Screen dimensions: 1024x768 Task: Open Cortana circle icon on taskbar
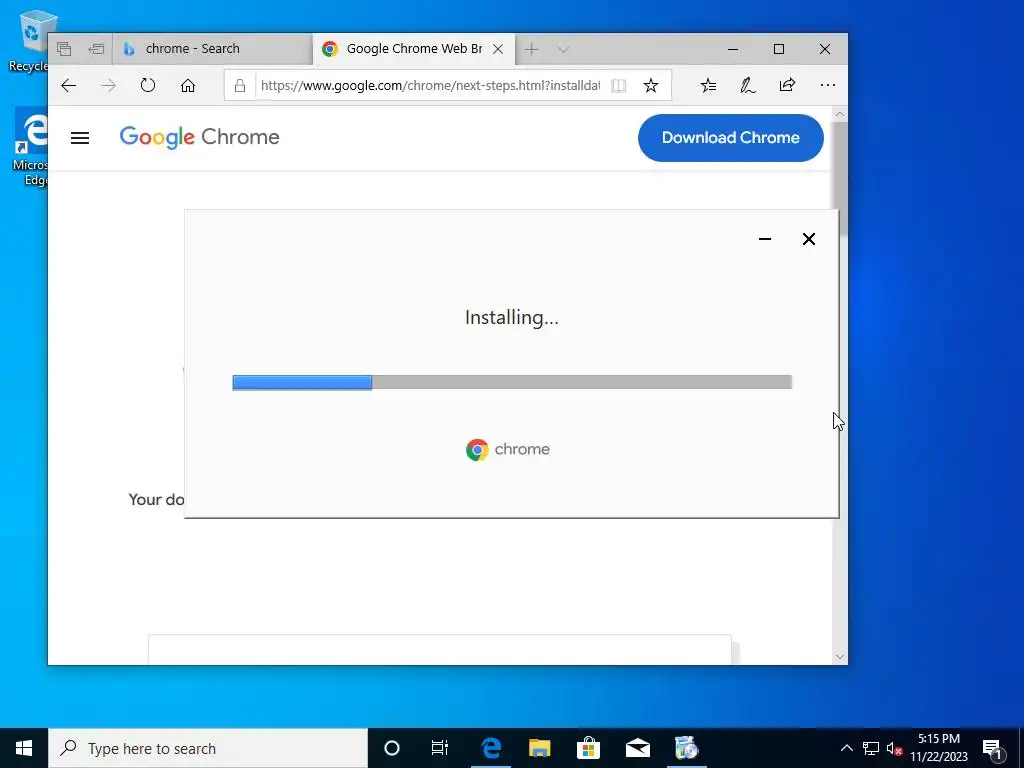pos(392,748)
